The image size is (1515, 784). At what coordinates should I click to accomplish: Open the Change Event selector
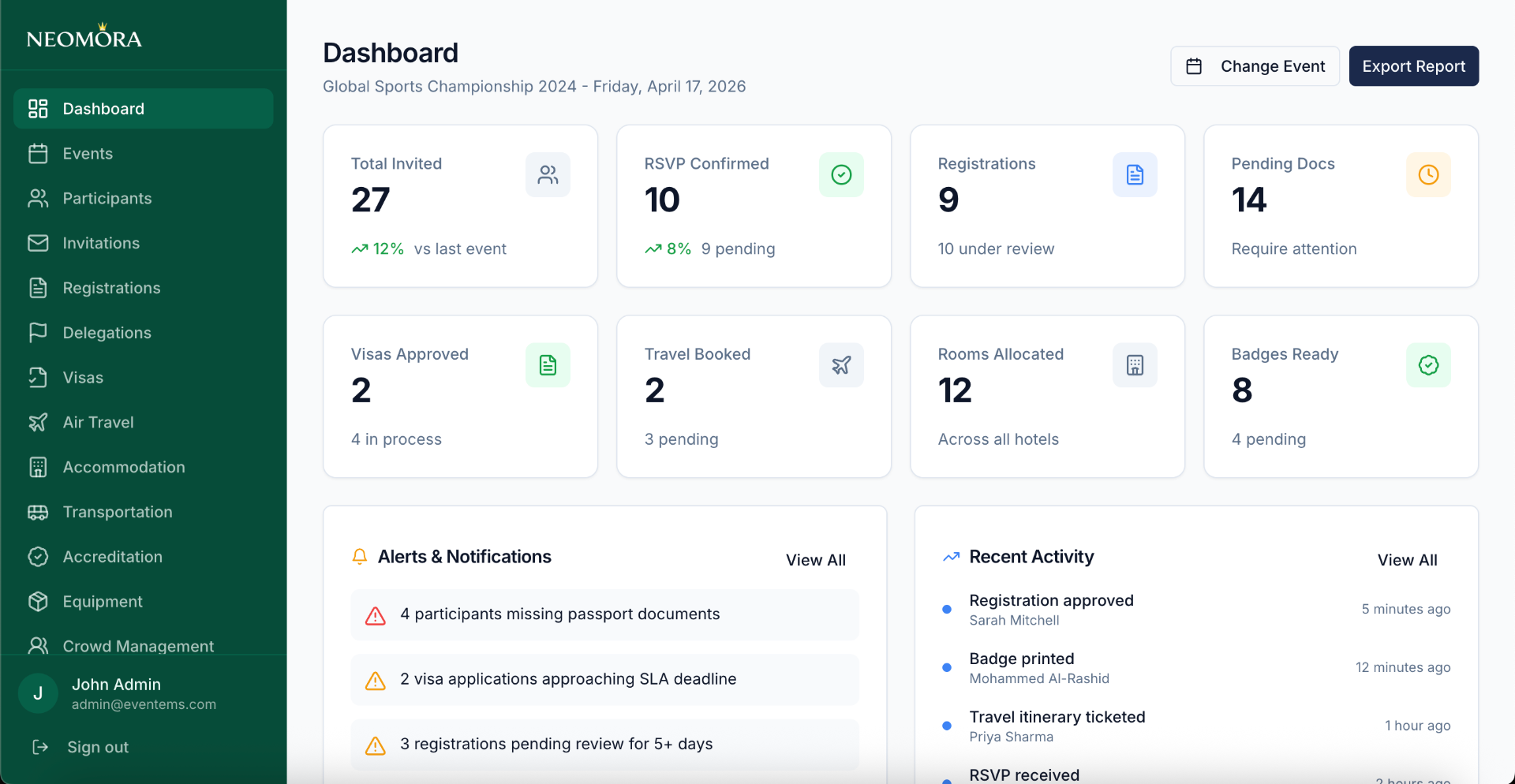click(x=1255, y=66)
